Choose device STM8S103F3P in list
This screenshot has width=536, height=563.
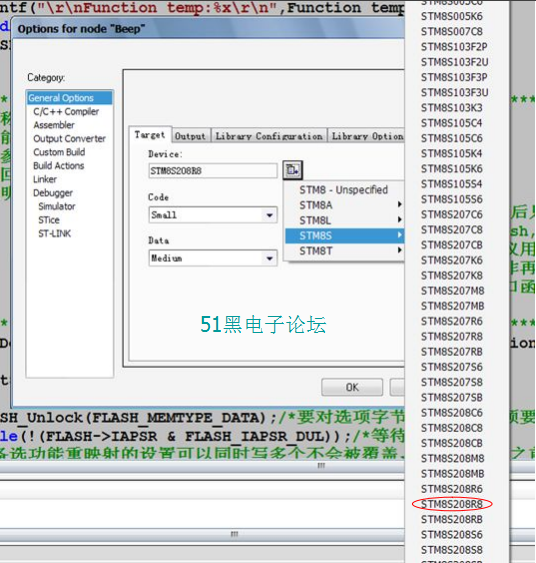coord(455,77)
